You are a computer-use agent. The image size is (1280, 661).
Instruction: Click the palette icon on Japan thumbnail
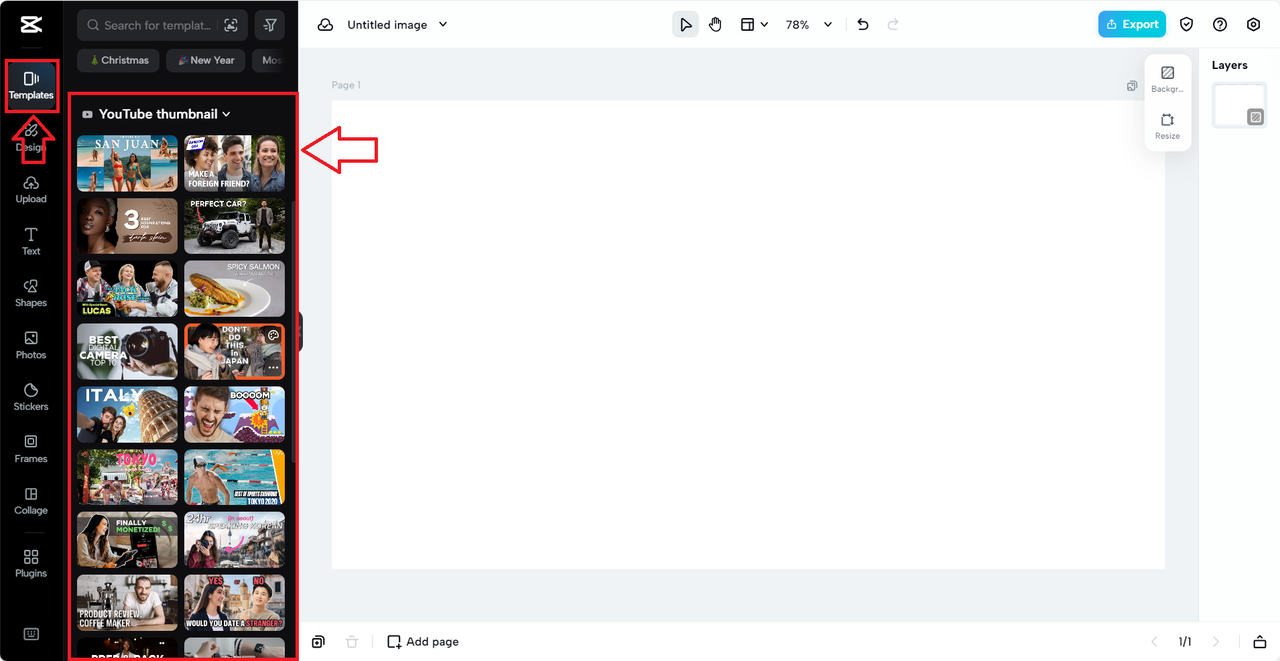coord(273,336)
